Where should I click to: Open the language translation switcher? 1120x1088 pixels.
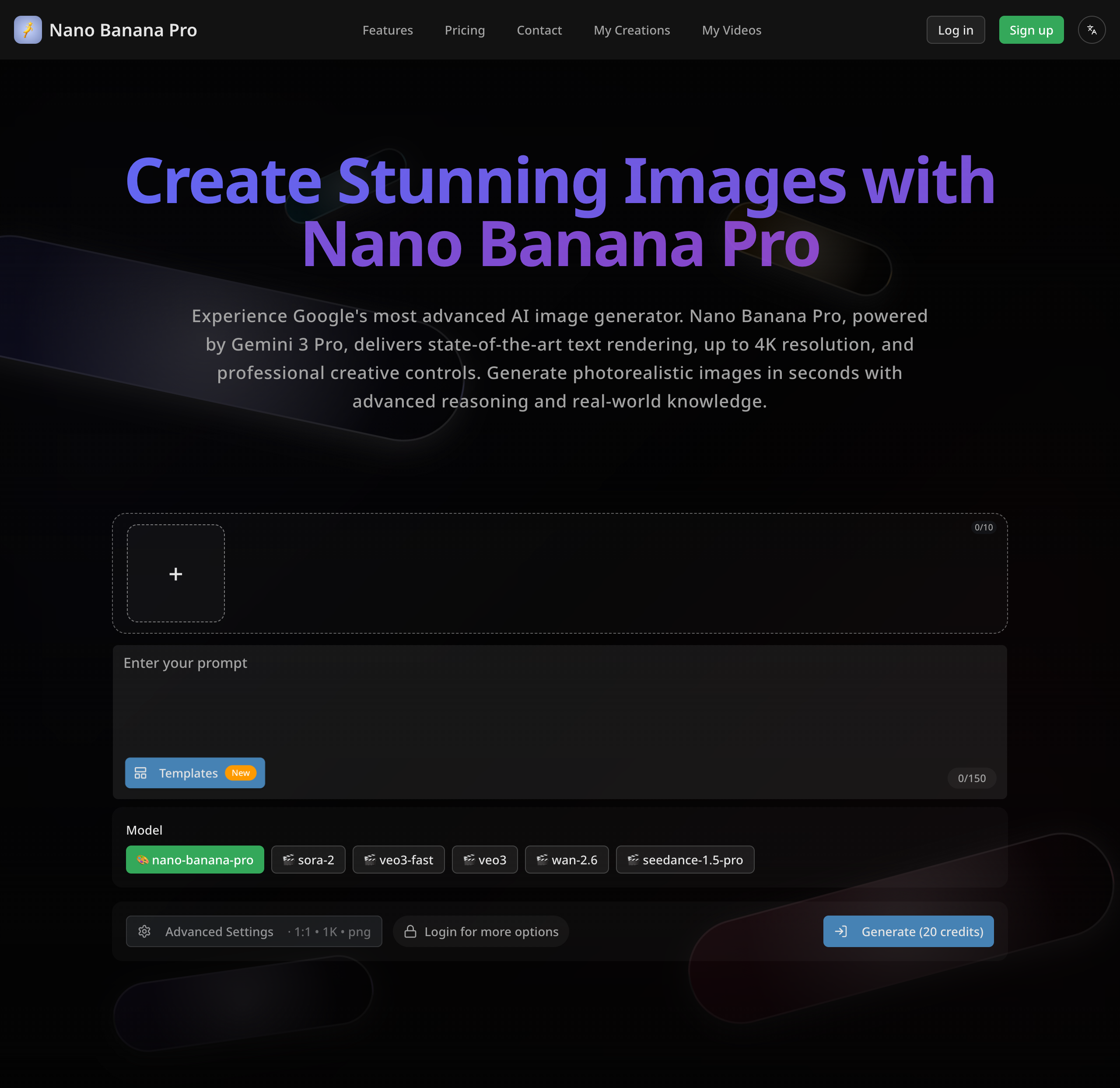point(1091,30)
